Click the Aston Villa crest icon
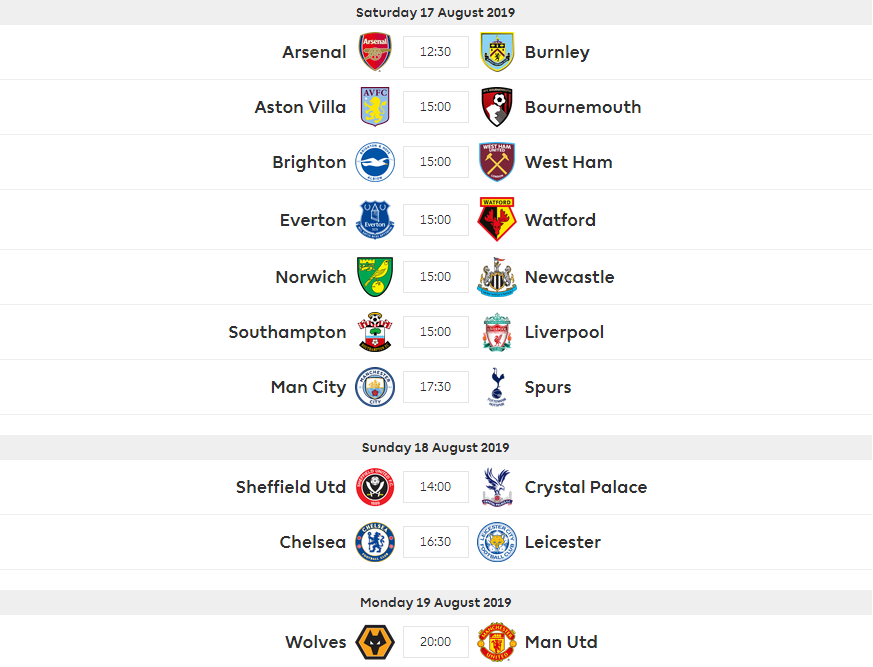Viewport: 873px width, 667px height. pos(376,107)
